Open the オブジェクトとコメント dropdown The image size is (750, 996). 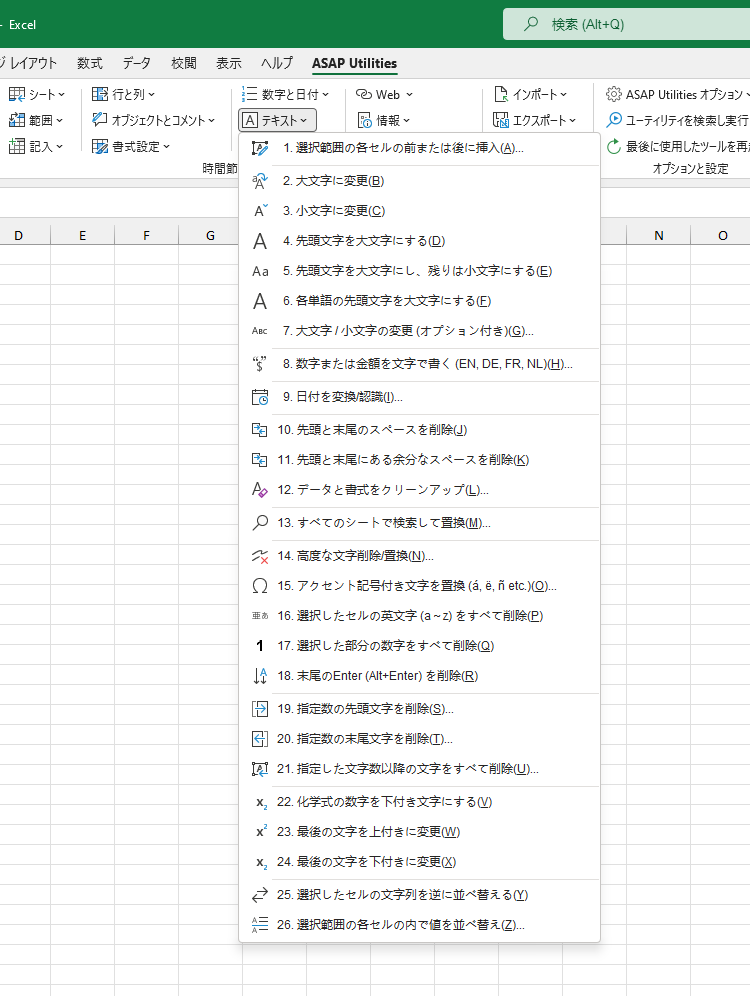154,120
